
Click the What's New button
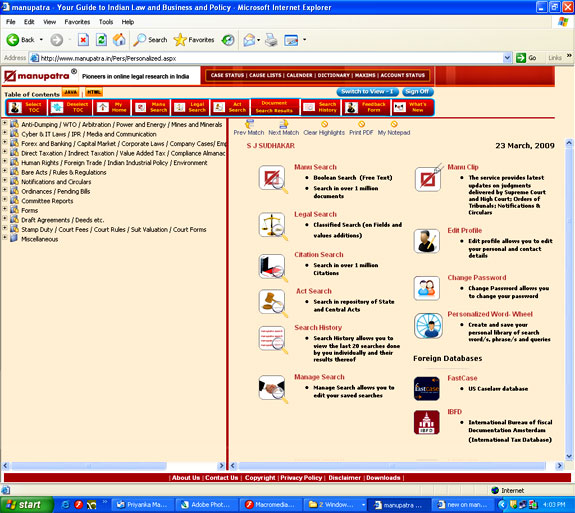412,107
